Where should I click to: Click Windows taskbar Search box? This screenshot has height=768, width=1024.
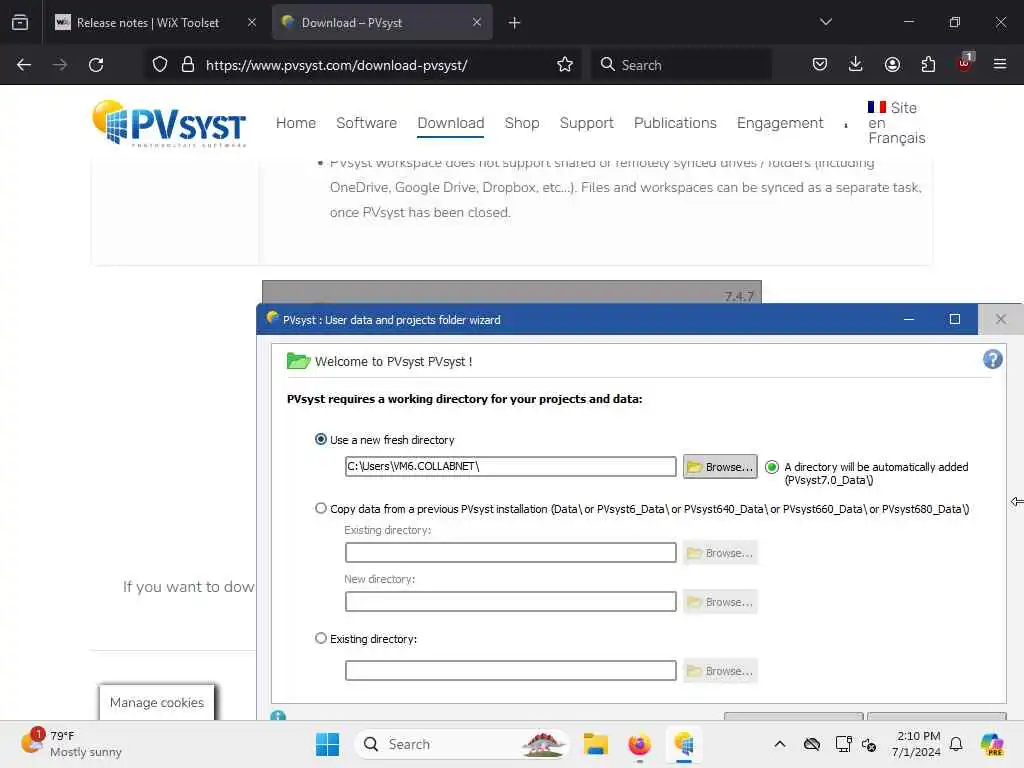point(461,744)
